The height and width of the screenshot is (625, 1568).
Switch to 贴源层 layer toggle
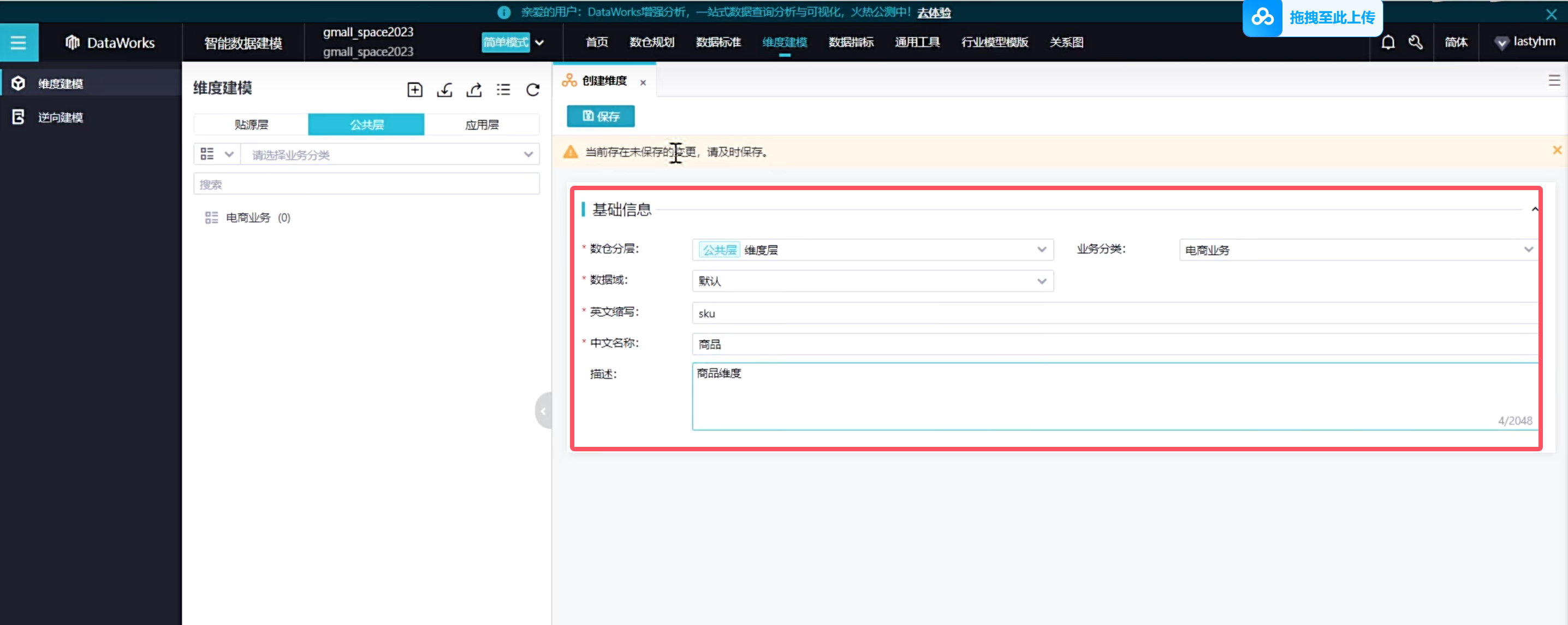tap(251, 124)
